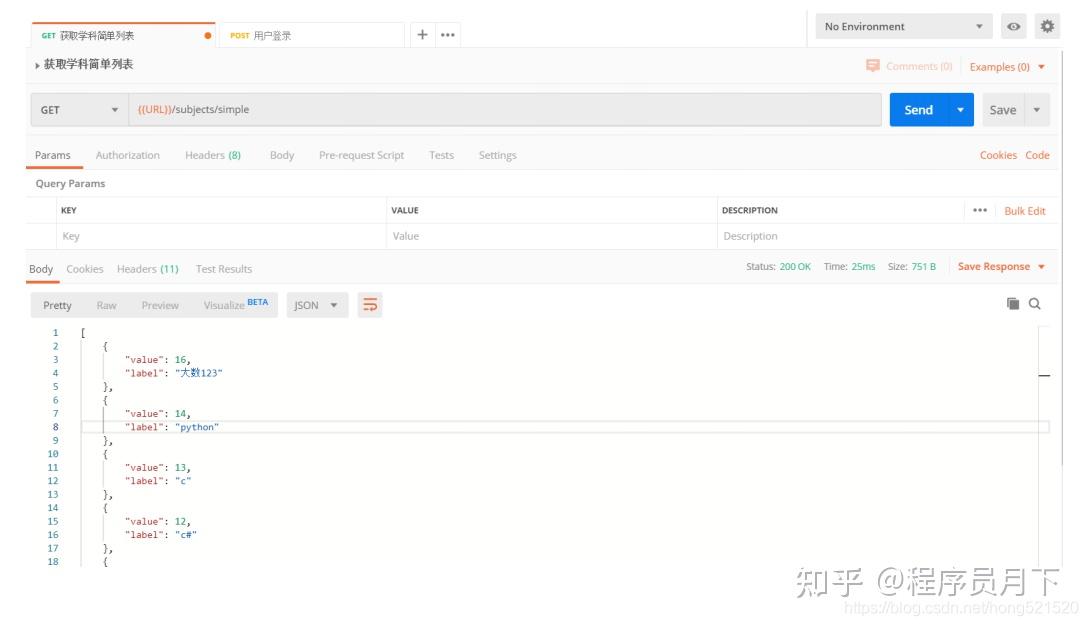Select the Params tab
1088x626 pixels.
[x=53, y=155]
